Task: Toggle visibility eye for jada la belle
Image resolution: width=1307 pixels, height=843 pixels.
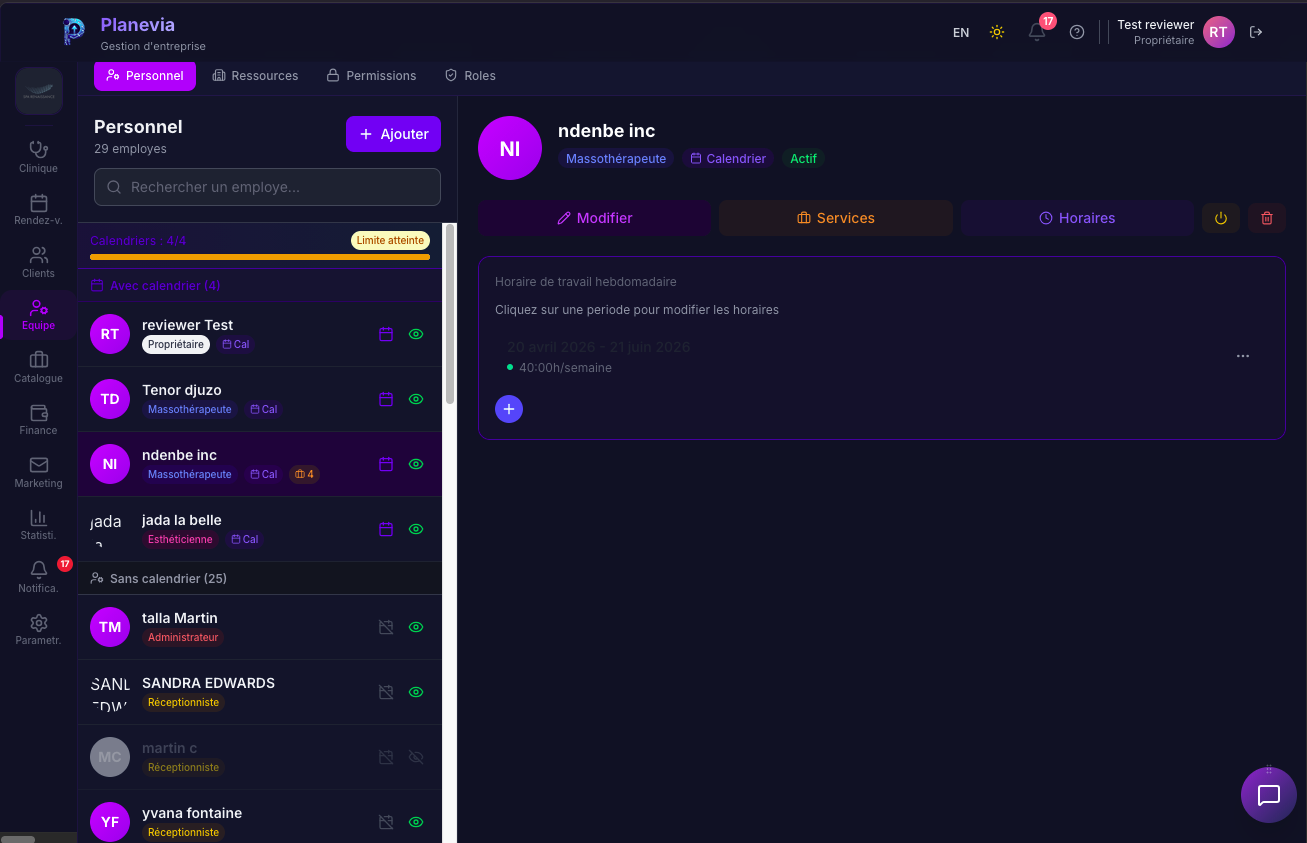Action: (416, 529)
